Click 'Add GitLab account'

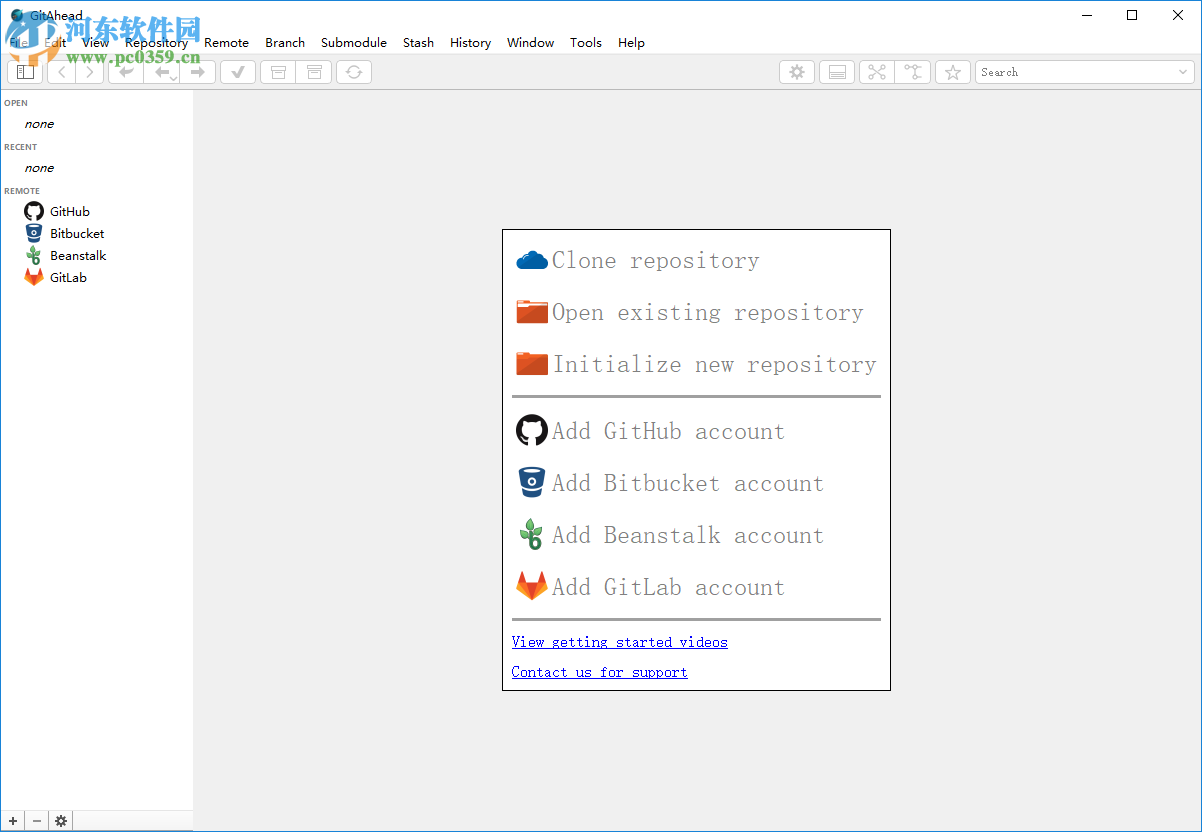pyautogui.click(x=650, y=587)
